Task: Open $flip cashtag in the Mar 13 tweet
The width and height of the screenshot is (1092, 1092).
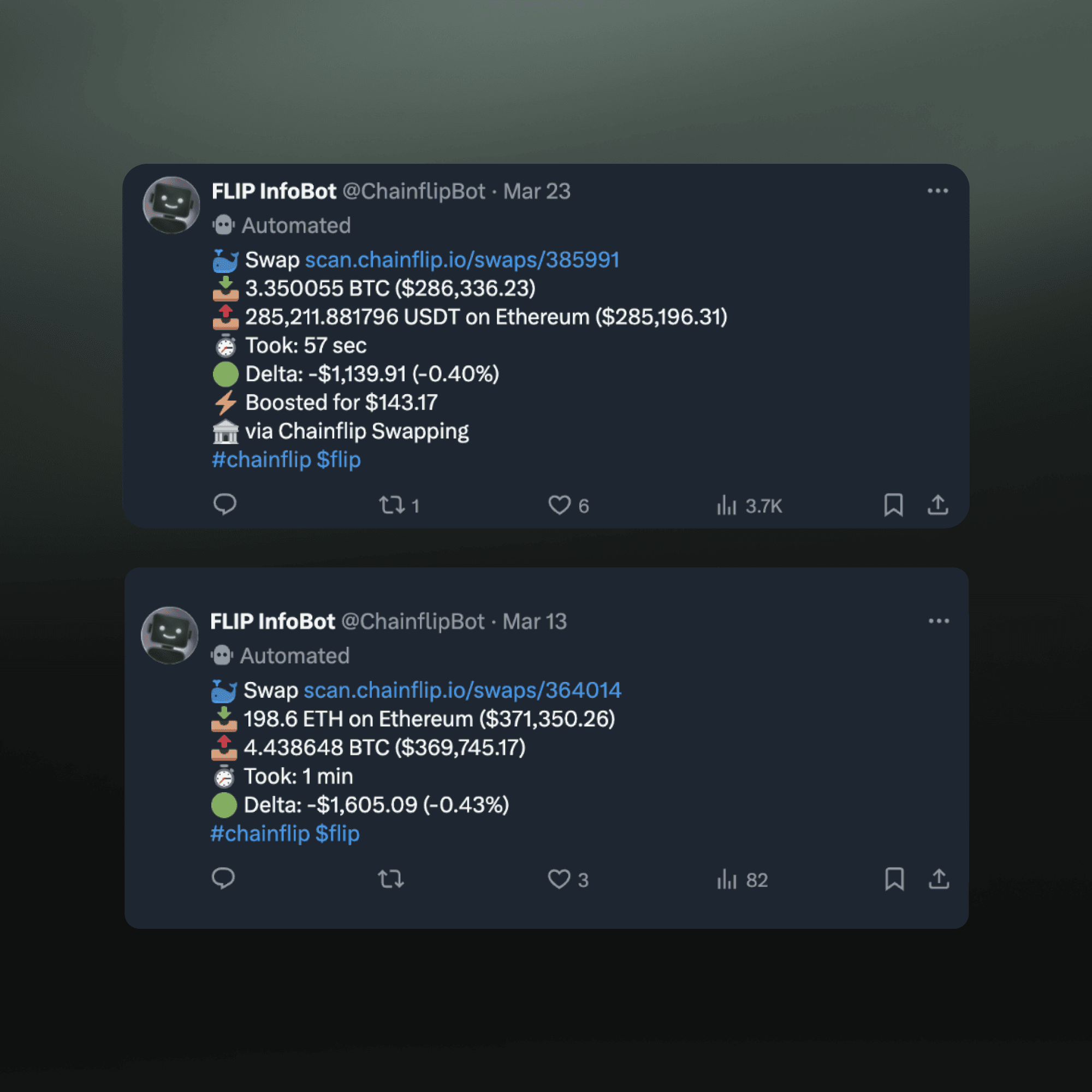Action: click(337, 833)
